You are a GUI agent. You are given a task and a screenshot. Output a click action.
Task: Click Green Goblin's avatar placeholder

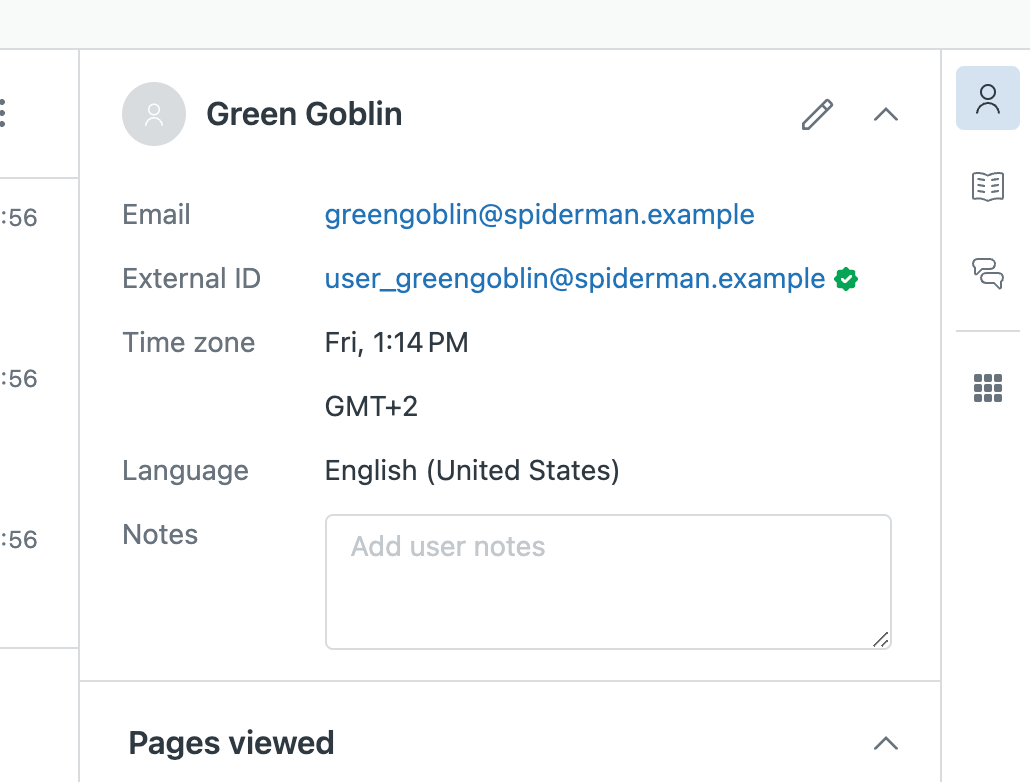154,114
